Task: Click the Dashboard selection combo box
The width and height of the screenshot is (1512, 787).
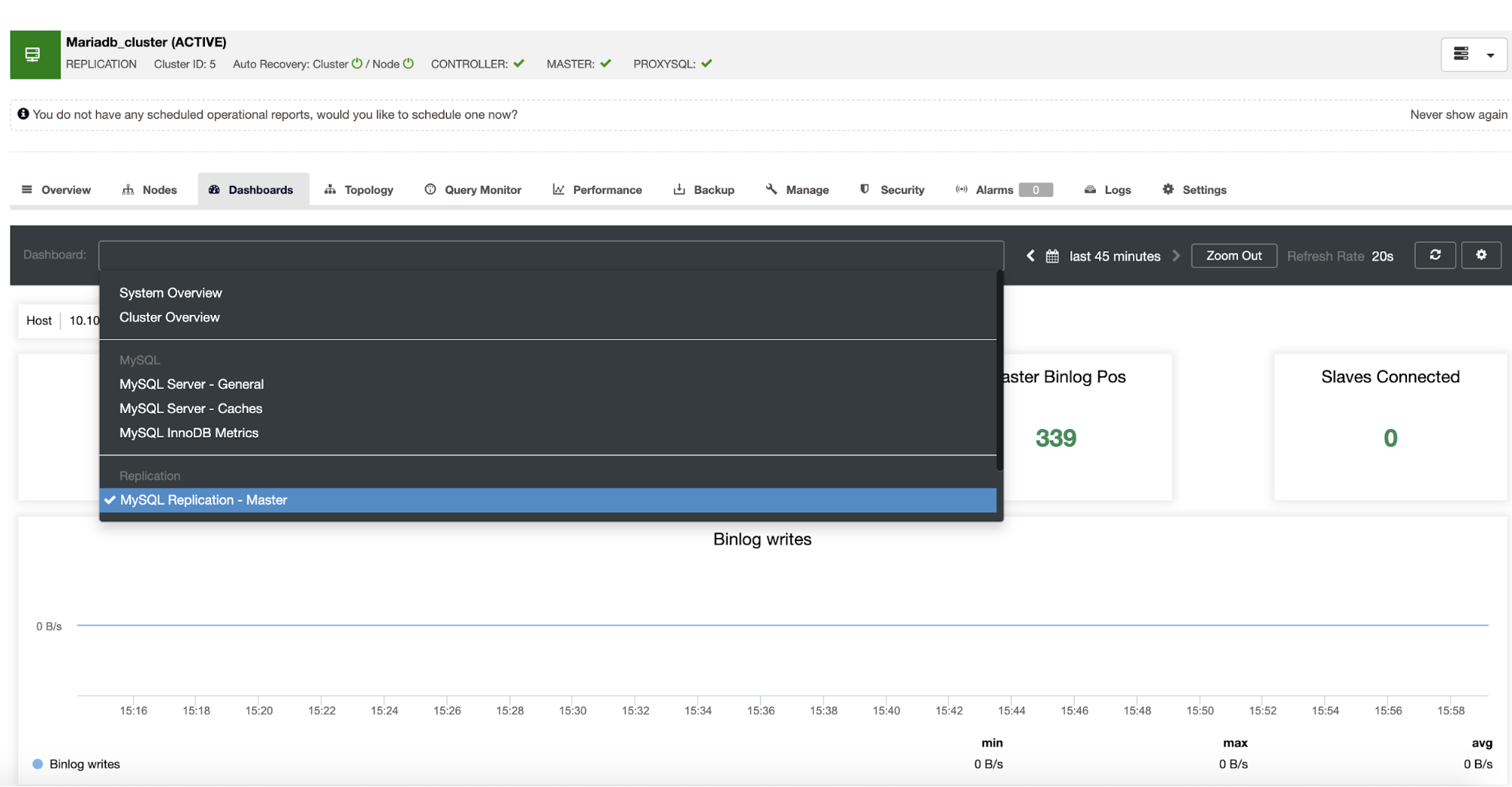Action: point(551,255)
